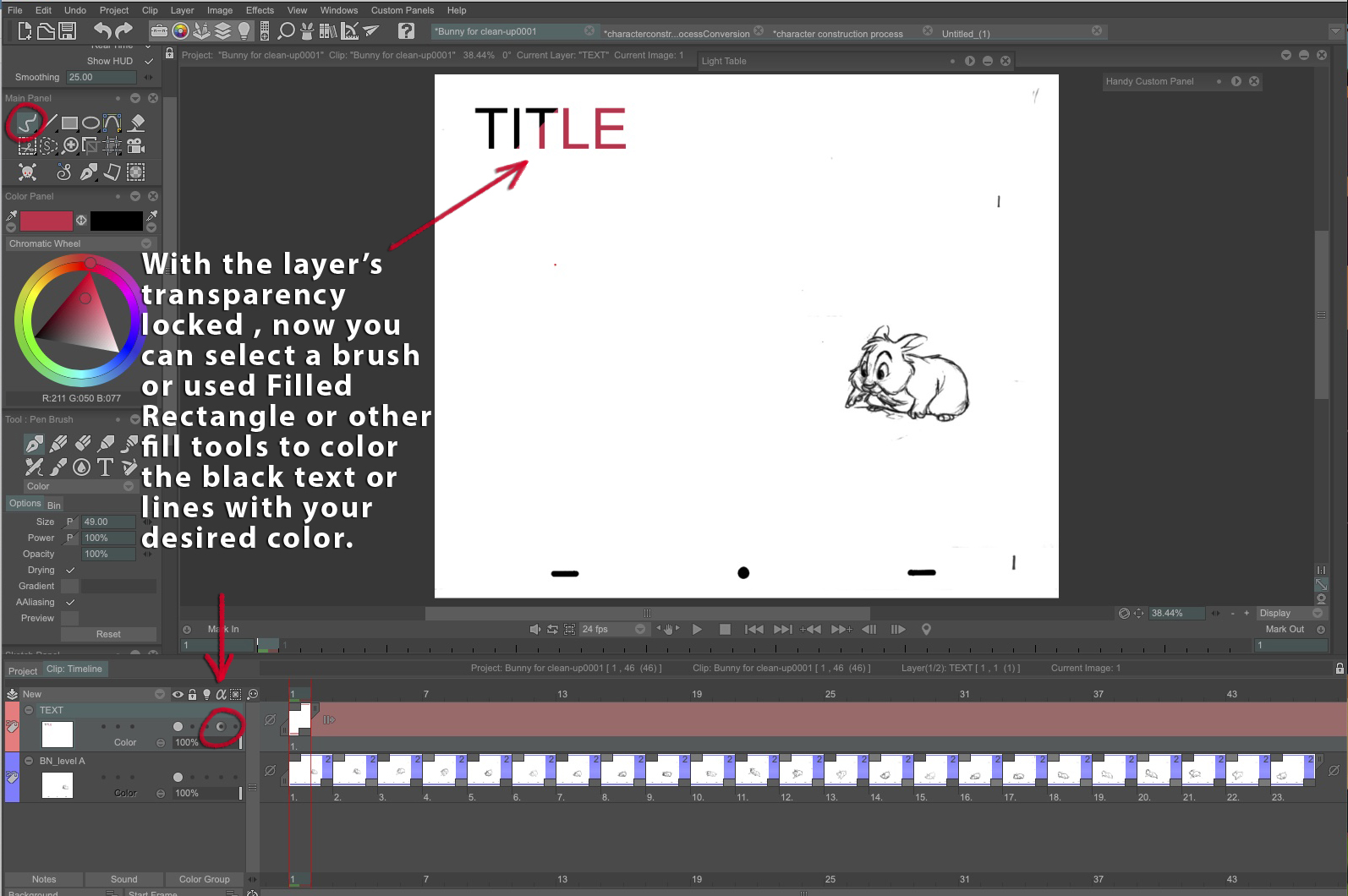Choose the water drop special brush
Image resolution: width=1348 pixels, height=896 pixels.
coord(81,467)
